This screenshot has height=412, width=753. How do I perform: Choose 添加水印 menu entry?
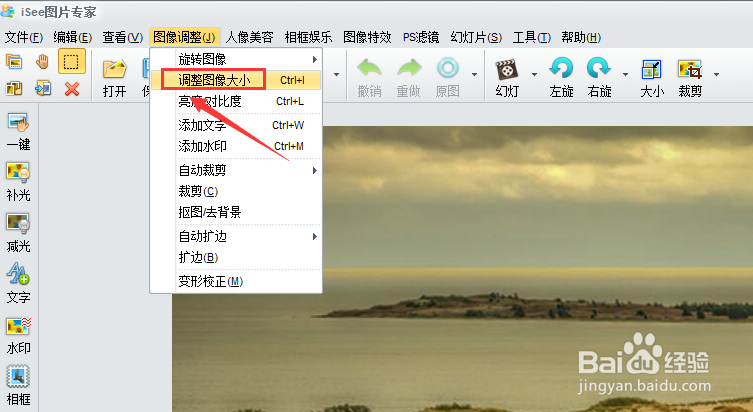[236, 146]
